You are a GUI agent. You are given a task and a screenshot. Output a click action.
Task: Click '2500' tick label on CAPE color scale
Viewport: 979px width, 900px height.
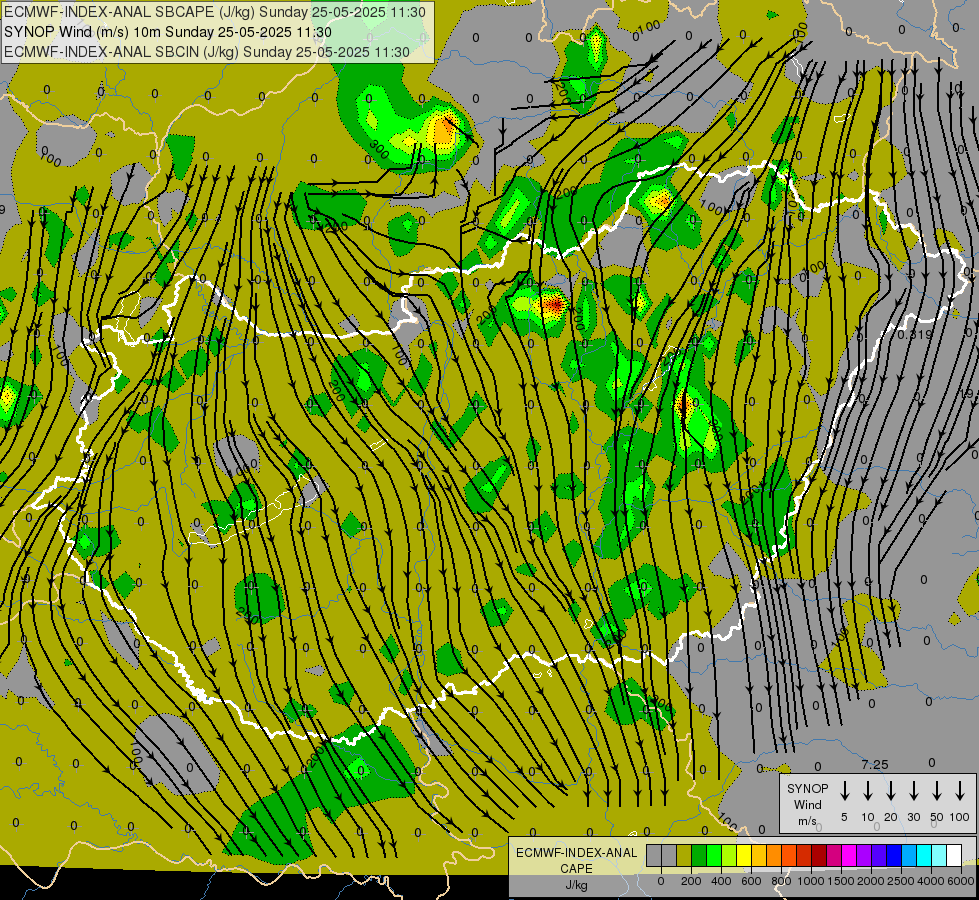pyautogui.click(x=901, y=881)
